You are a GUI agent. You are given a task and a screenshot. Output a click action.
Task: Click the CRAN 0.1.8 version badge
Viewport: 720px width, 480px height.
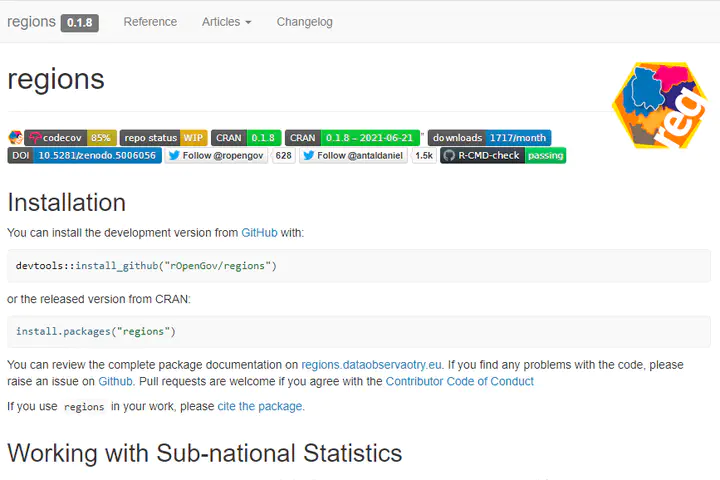click(246, 138)
